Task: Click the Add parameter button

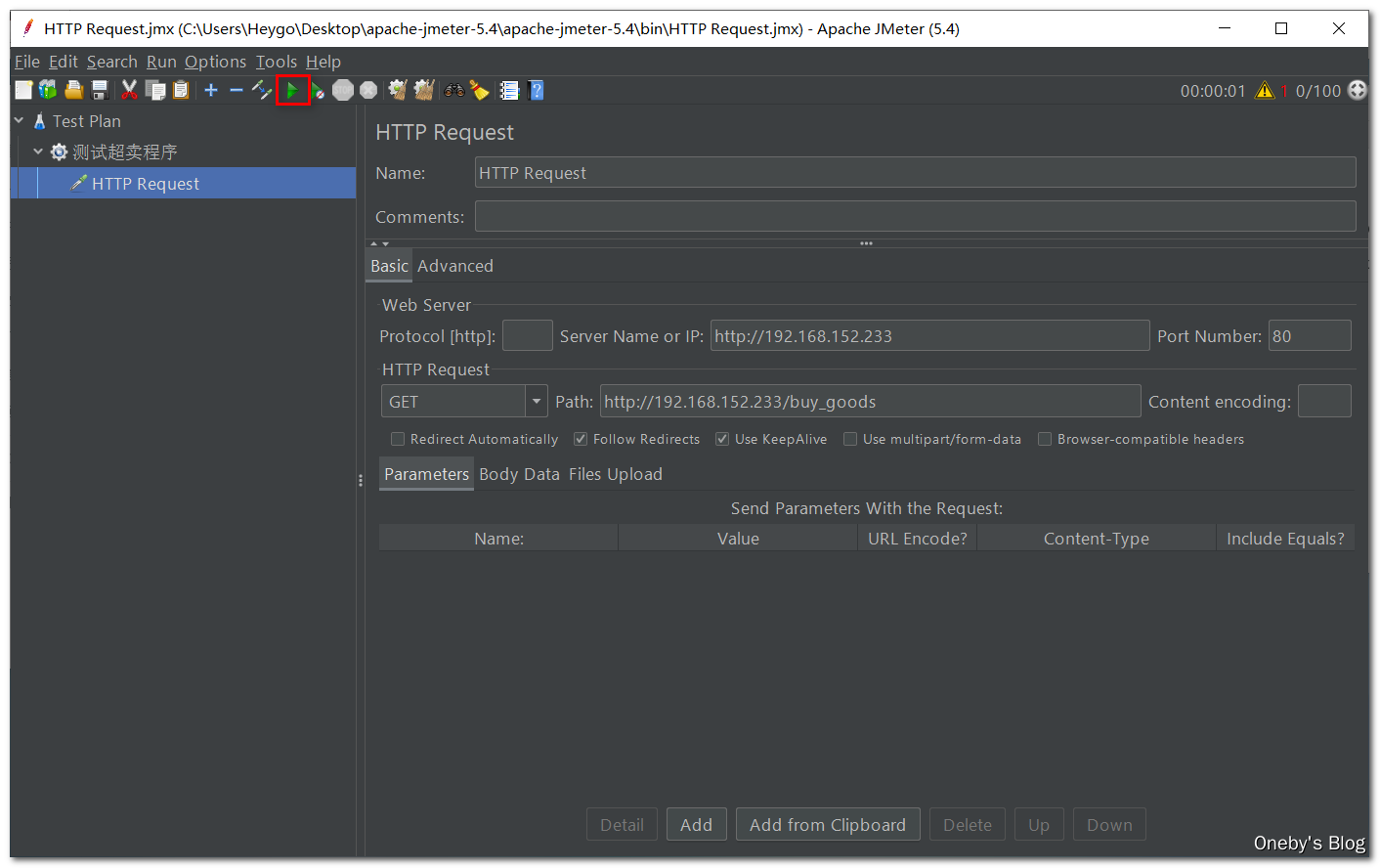Action: (x=697, y=824)
